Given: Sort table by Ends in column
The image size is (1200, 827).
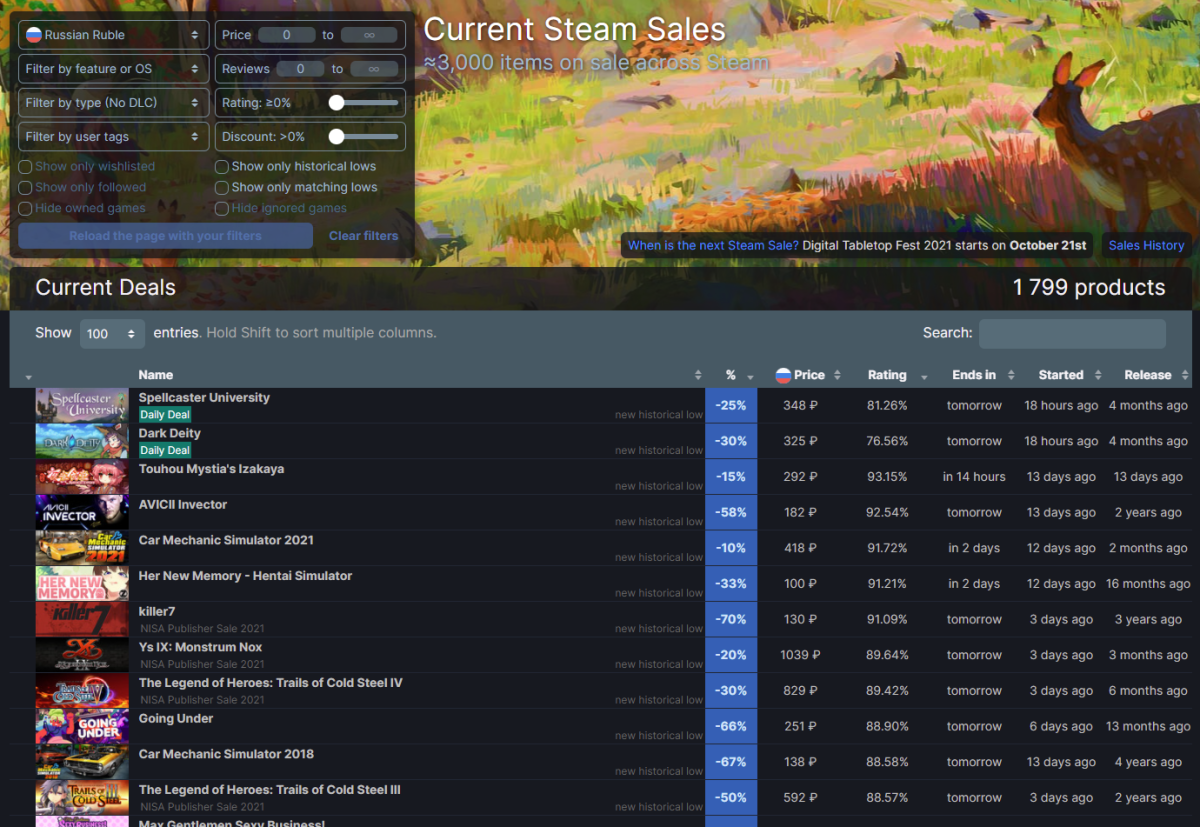Looking at the screenshot, I should point(975,375).
